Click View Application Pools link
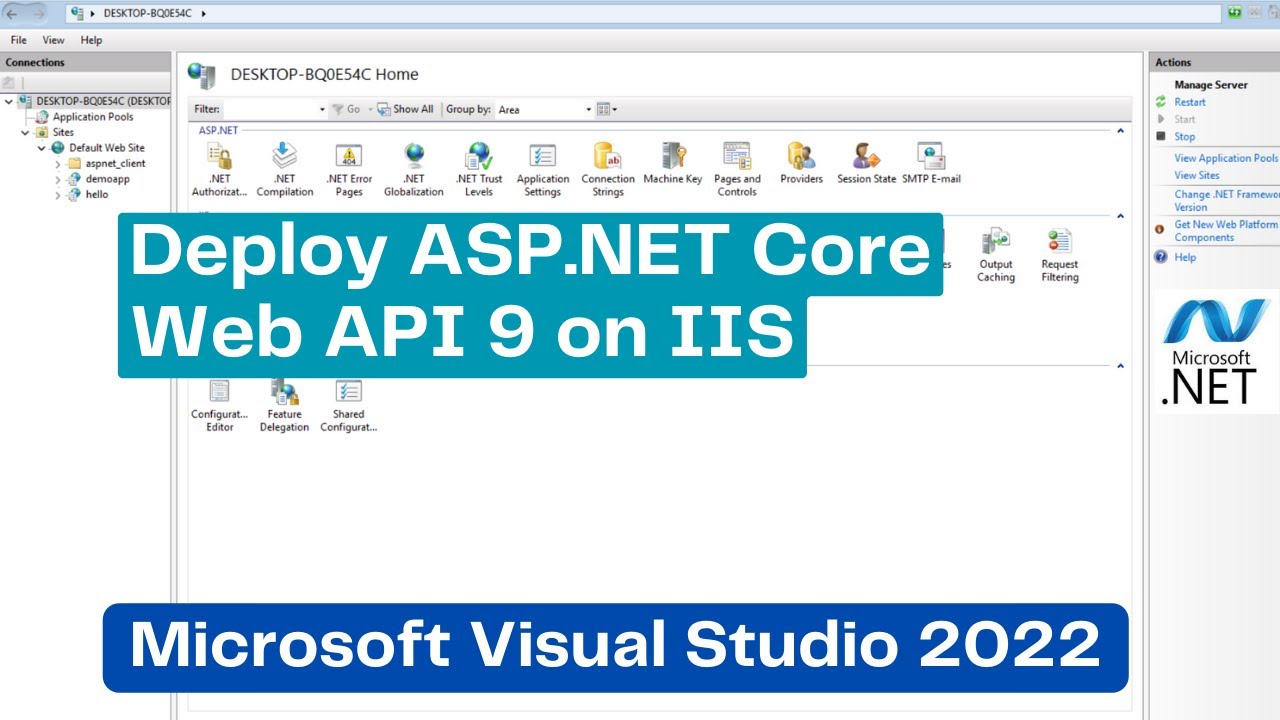 coord(1226,158)
